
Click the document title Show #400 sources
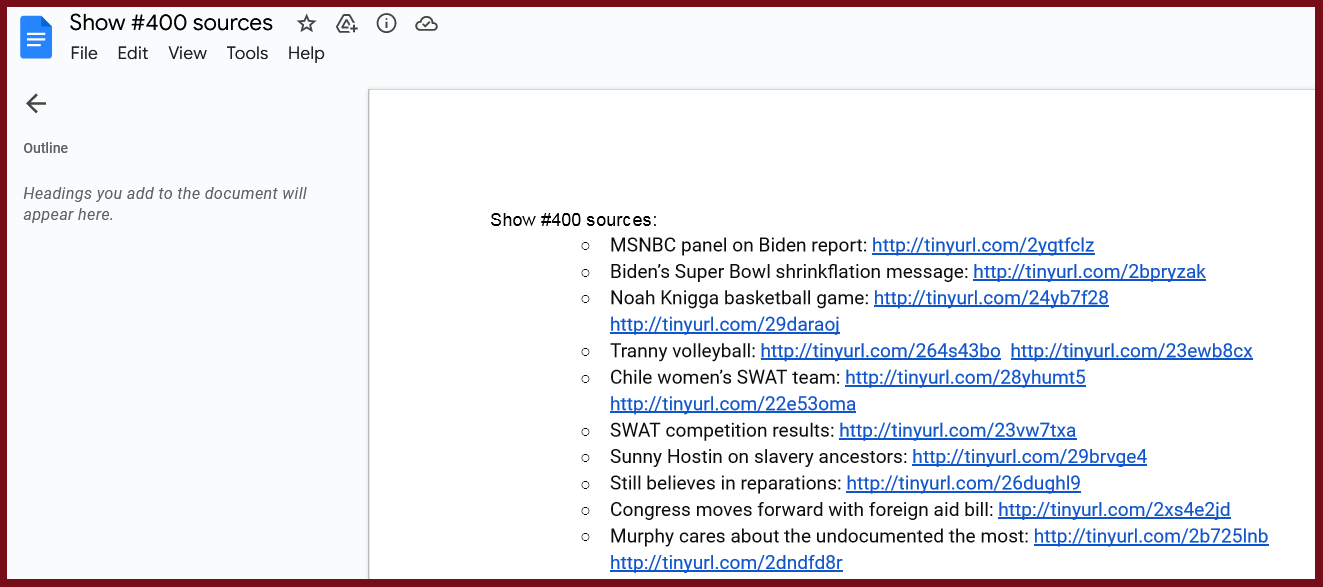click(171, 23)
